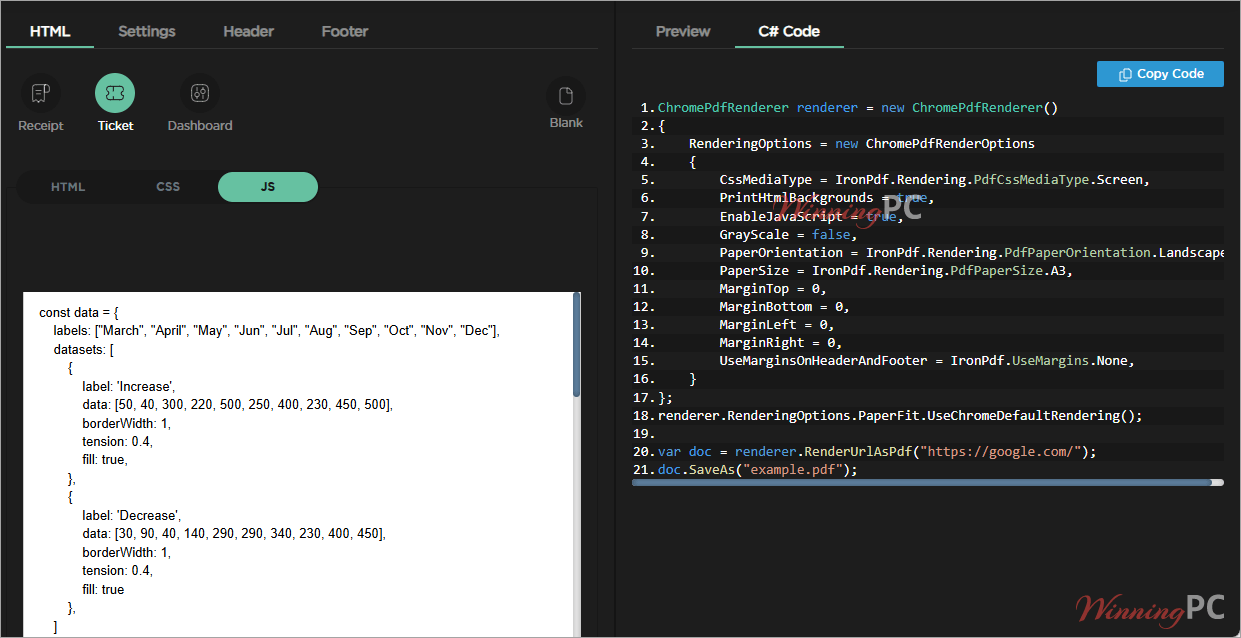
Task: Click 'fill: true,' in Increase dataset
Action: coord(105,460)
